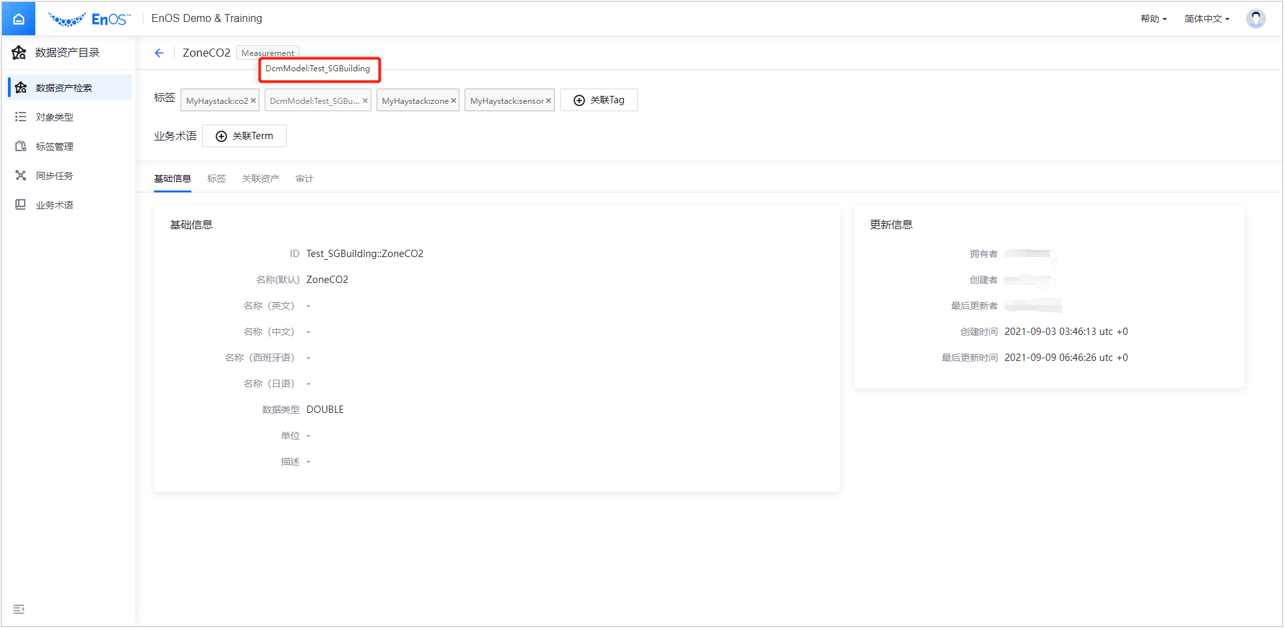Click the 关联Tag button

click(599, 100)
